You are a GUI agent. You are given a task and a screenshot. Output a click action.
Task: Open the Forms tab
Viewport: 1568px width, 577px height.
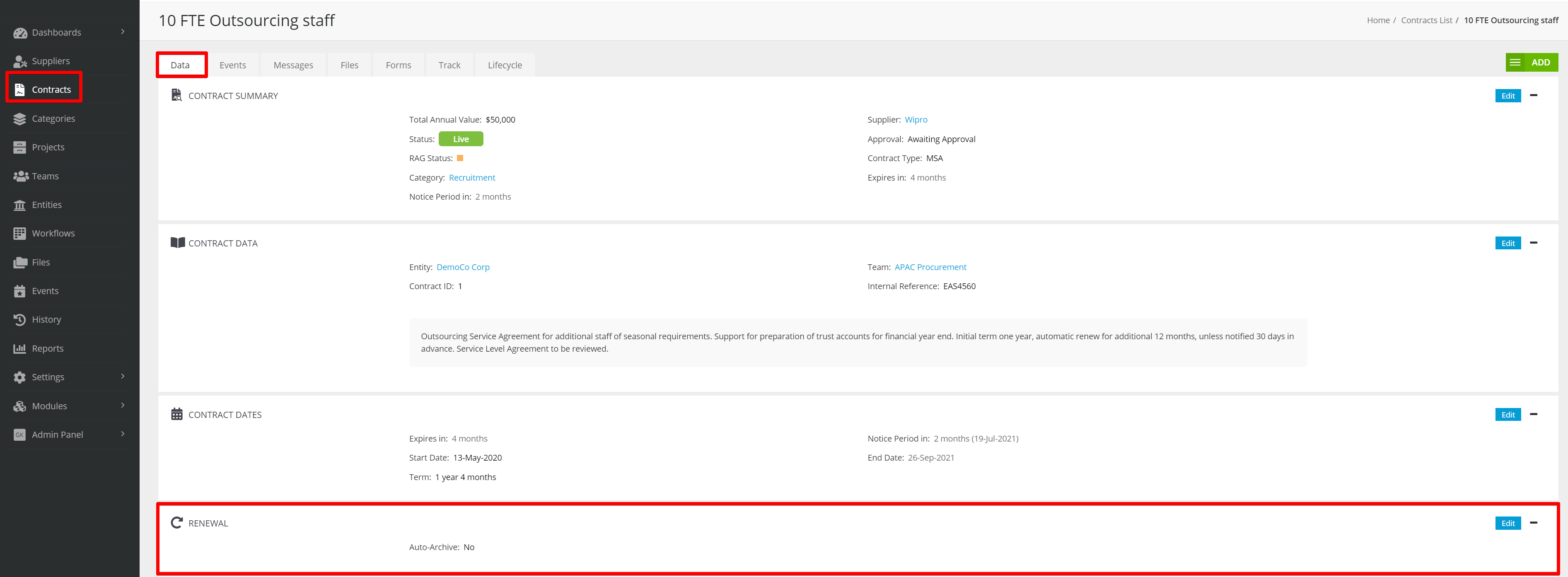pos(398,65)
